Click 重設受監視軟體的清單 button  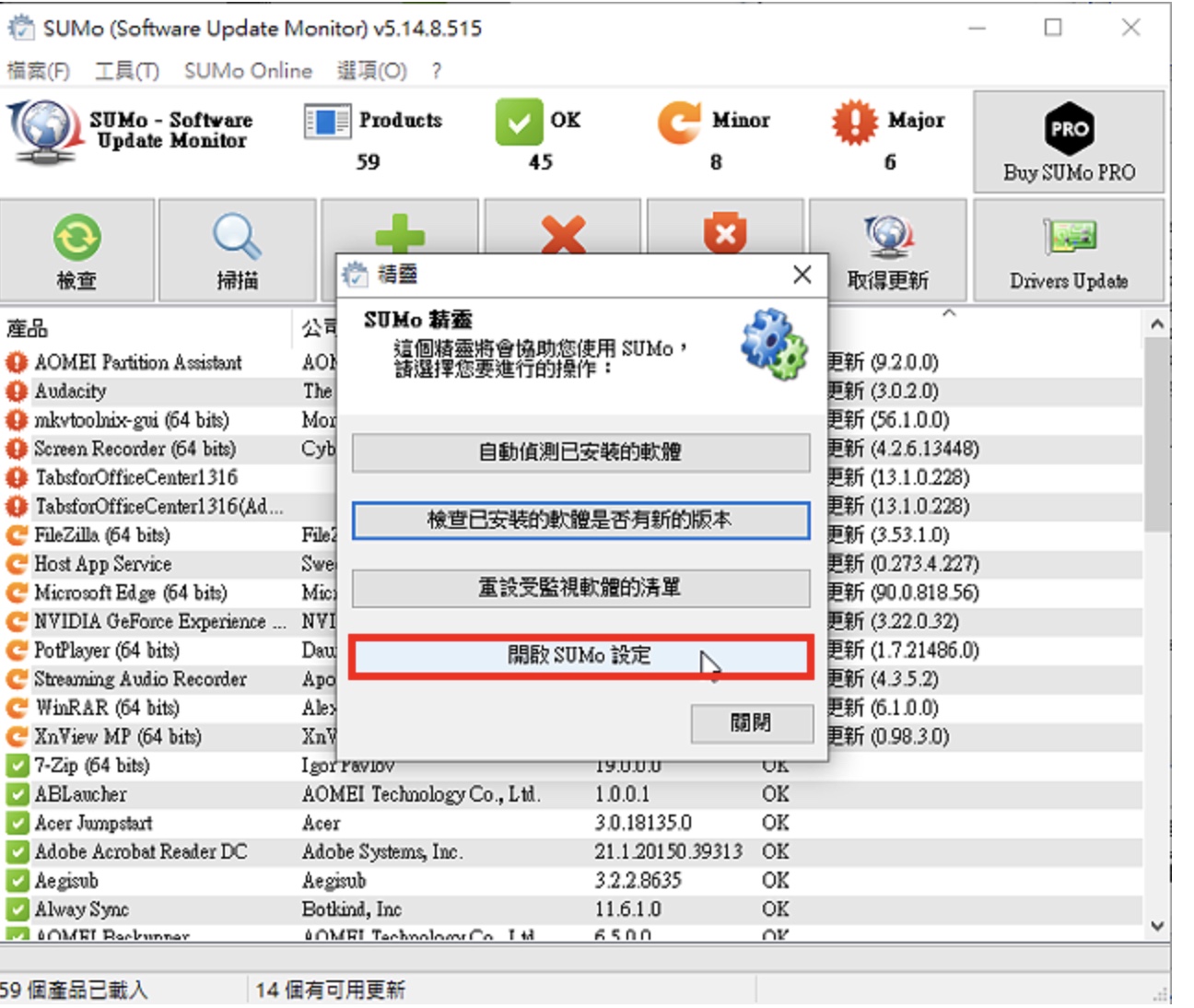(580, 587)
